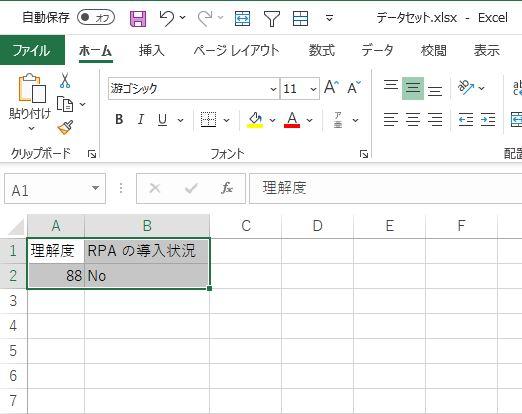The width and height of the screenshot is (522, 414).
Task: Open the font size dropdown showing 11
Action: click(313, 89)
